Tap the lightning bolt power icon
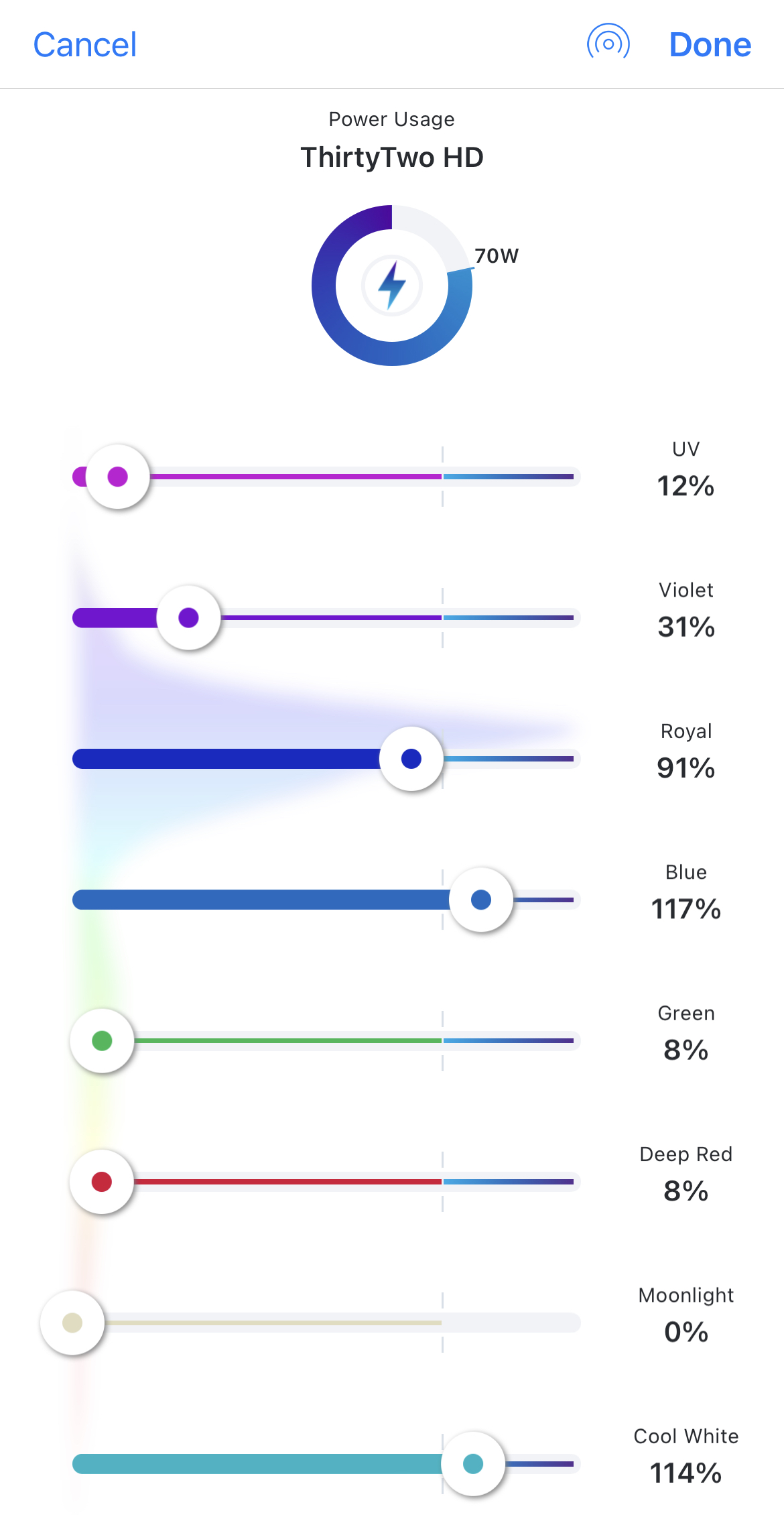Image resolution: width=784 pixels, height=1523 pixels. pos(392,286)
